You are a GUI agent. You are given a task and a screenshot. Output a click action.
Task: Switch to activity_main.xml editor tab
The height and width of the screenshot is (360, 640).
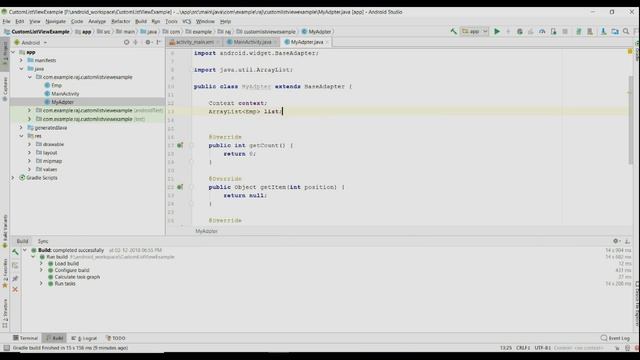(x=195, y=42)
